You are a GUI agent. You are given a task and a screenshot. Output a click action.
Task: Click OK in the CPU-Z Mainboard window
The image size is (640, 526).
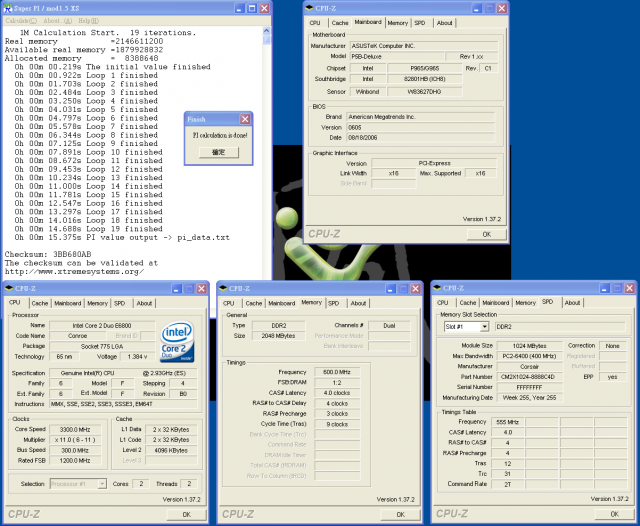487,234
